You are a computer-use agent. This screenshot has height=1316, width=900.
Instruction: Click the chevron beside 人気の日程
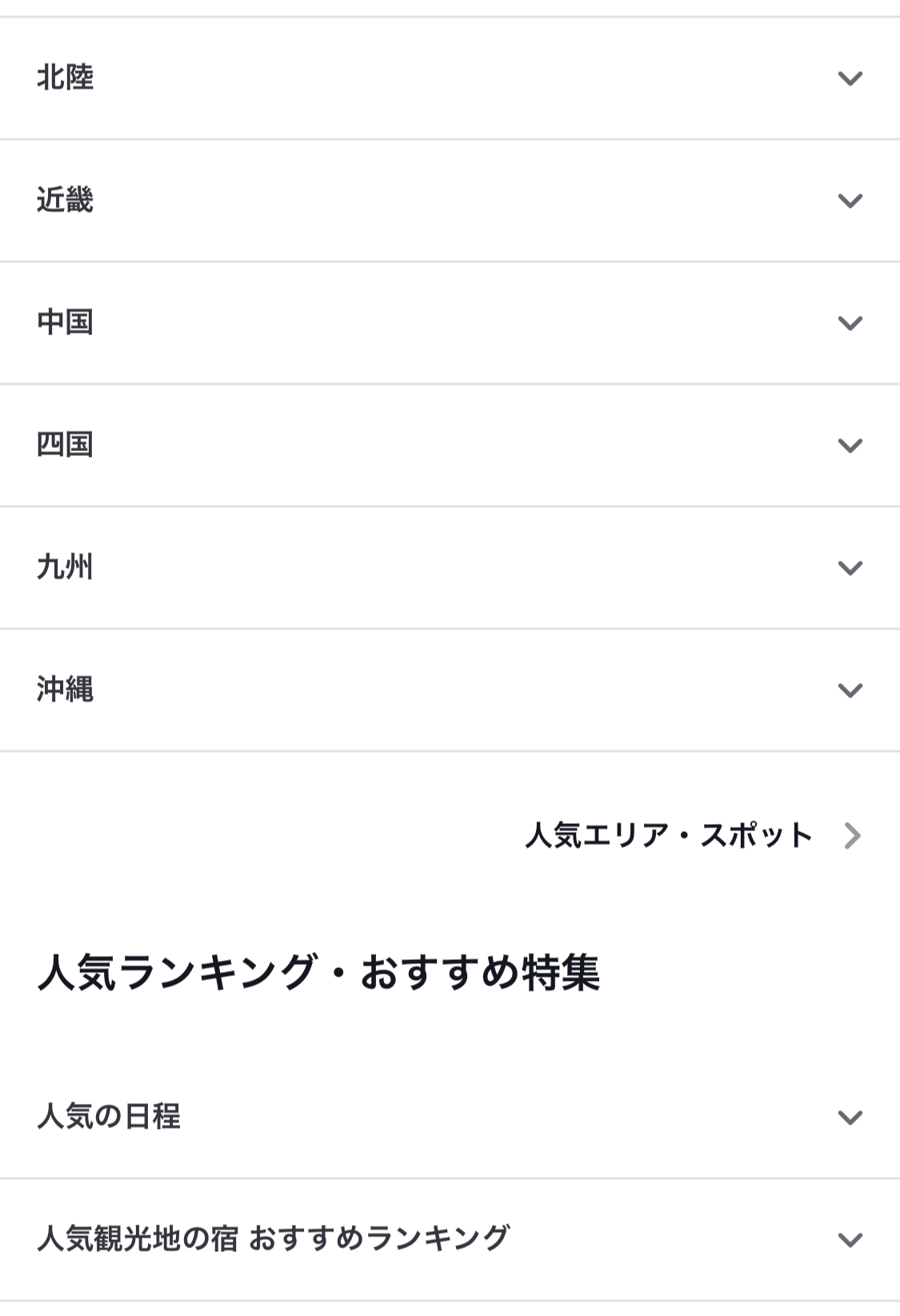click(x=850, y=1117)
